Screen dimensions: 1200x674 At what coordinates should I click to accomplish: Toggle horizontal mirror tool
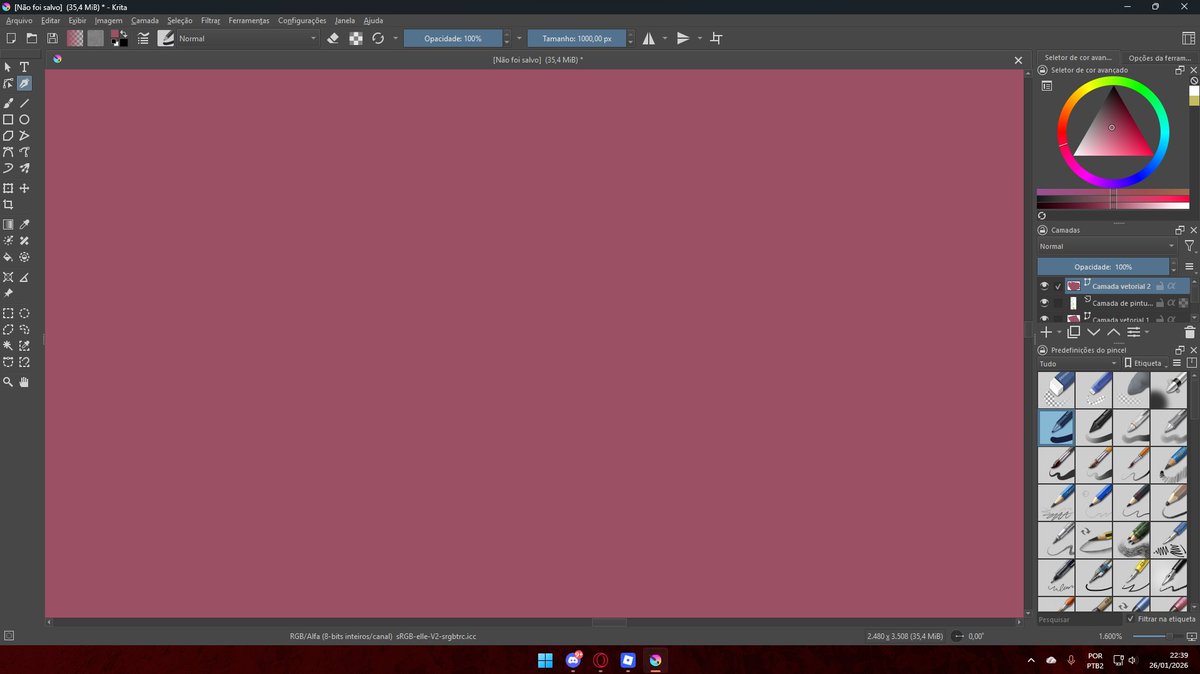tap(648, 38)
